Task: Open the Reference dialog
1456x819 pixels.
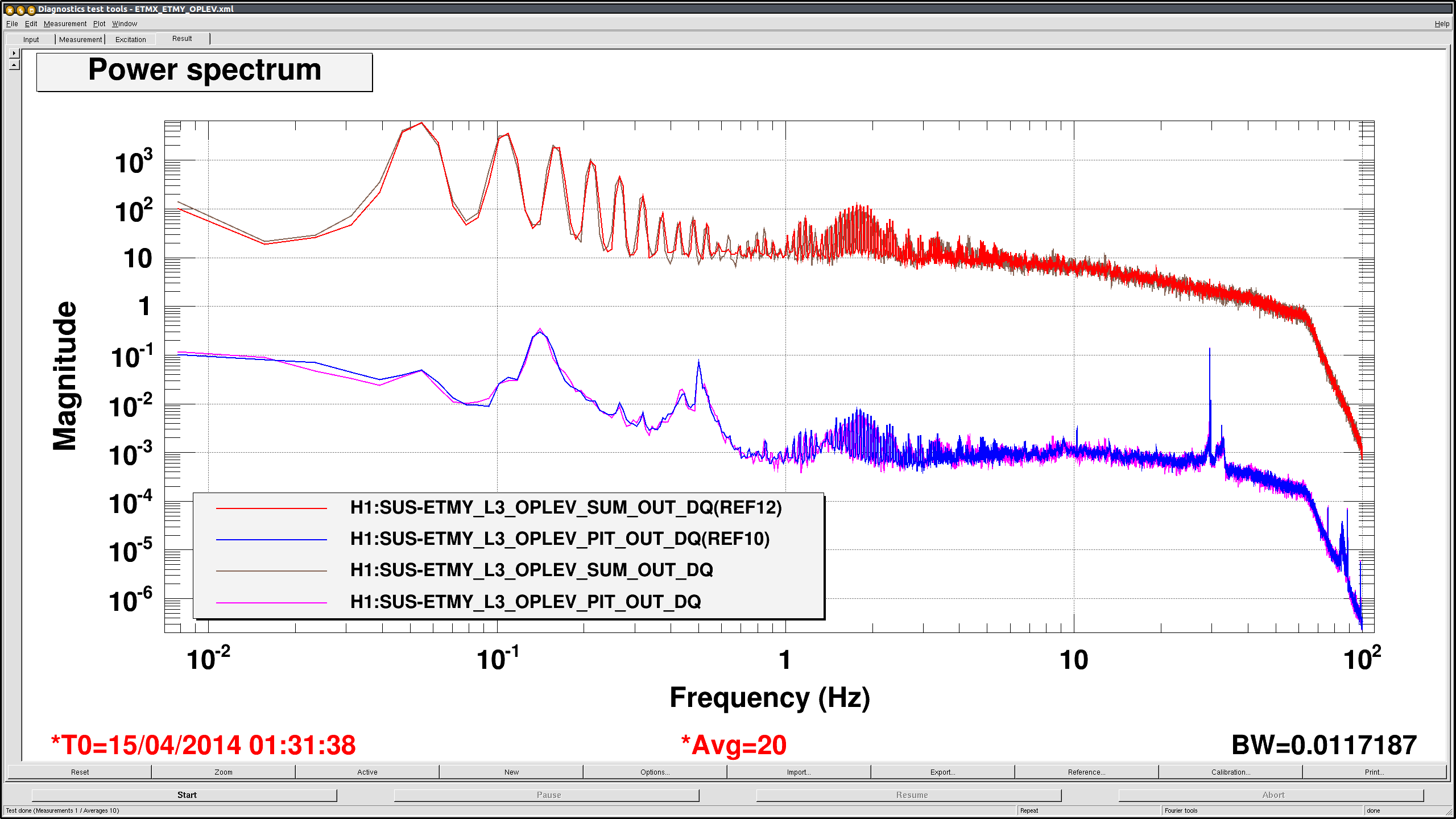Action: pyautogui.click(x=1087, y=772)
